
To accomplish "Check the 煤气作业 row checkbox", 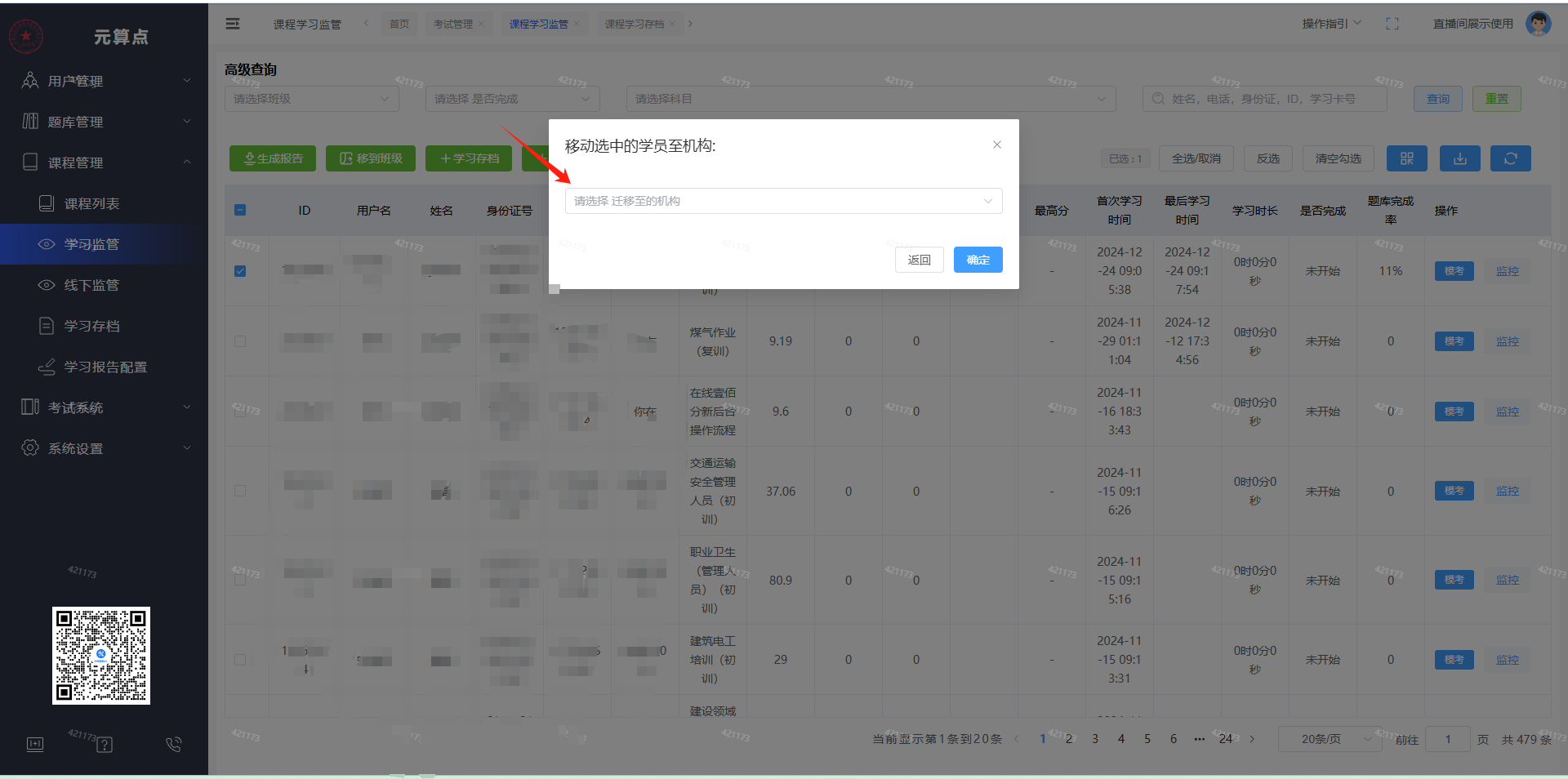I will coord(240,341).
